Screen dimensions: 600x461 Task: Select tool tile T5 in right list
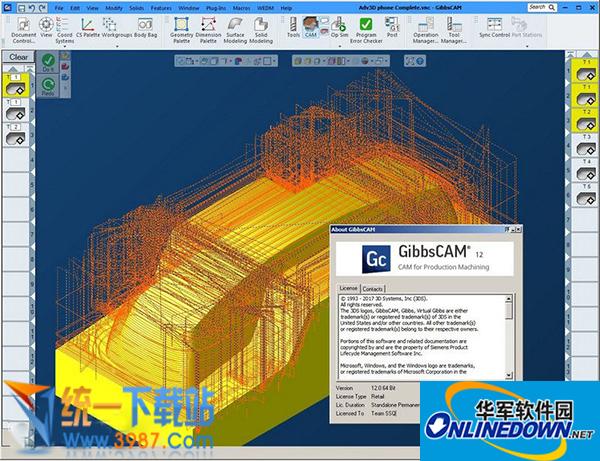tap(585, 195)
